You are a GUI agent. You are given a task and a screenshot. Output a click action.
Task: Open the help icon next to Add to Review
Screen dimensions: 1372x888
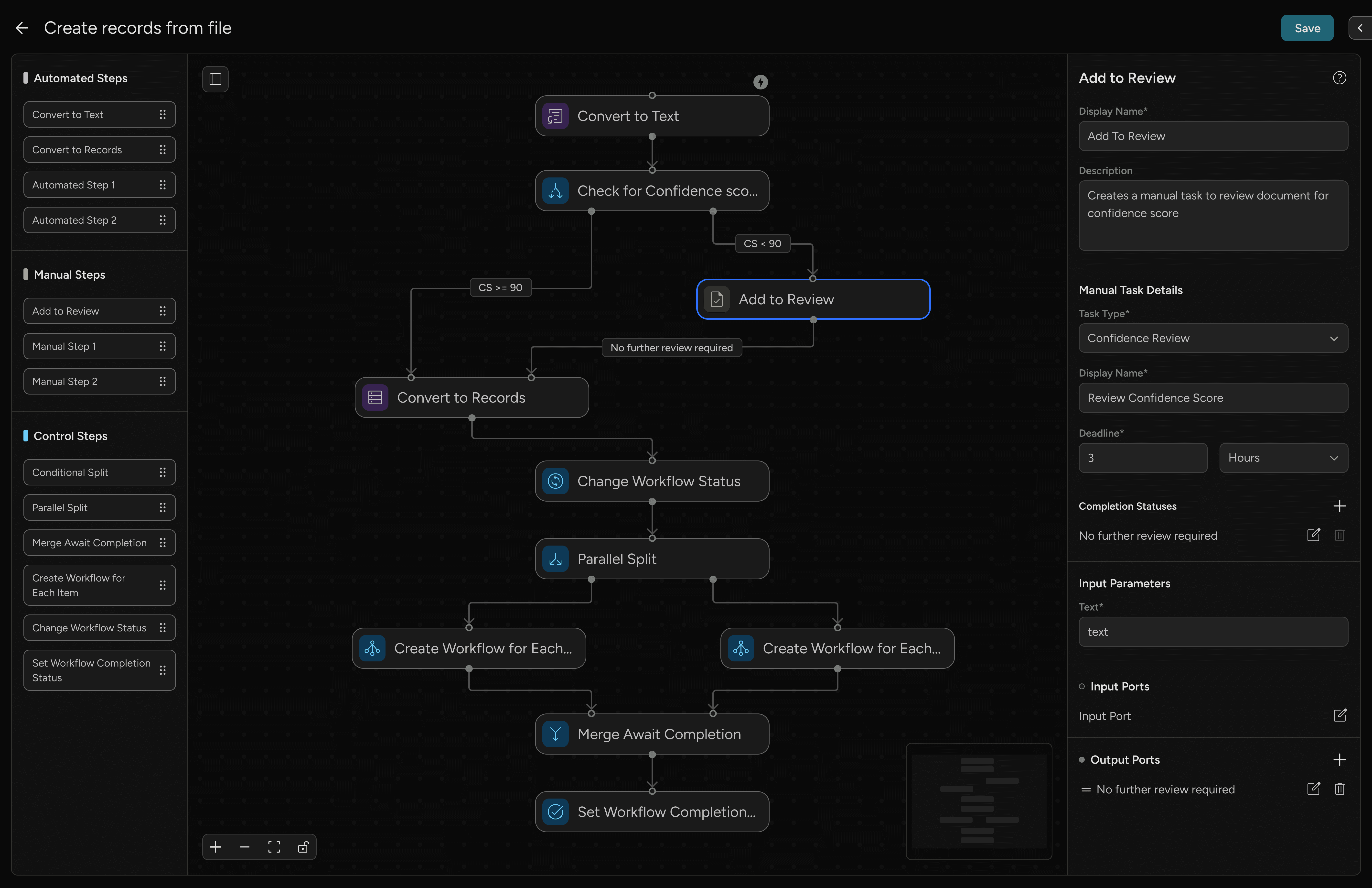1340,77
